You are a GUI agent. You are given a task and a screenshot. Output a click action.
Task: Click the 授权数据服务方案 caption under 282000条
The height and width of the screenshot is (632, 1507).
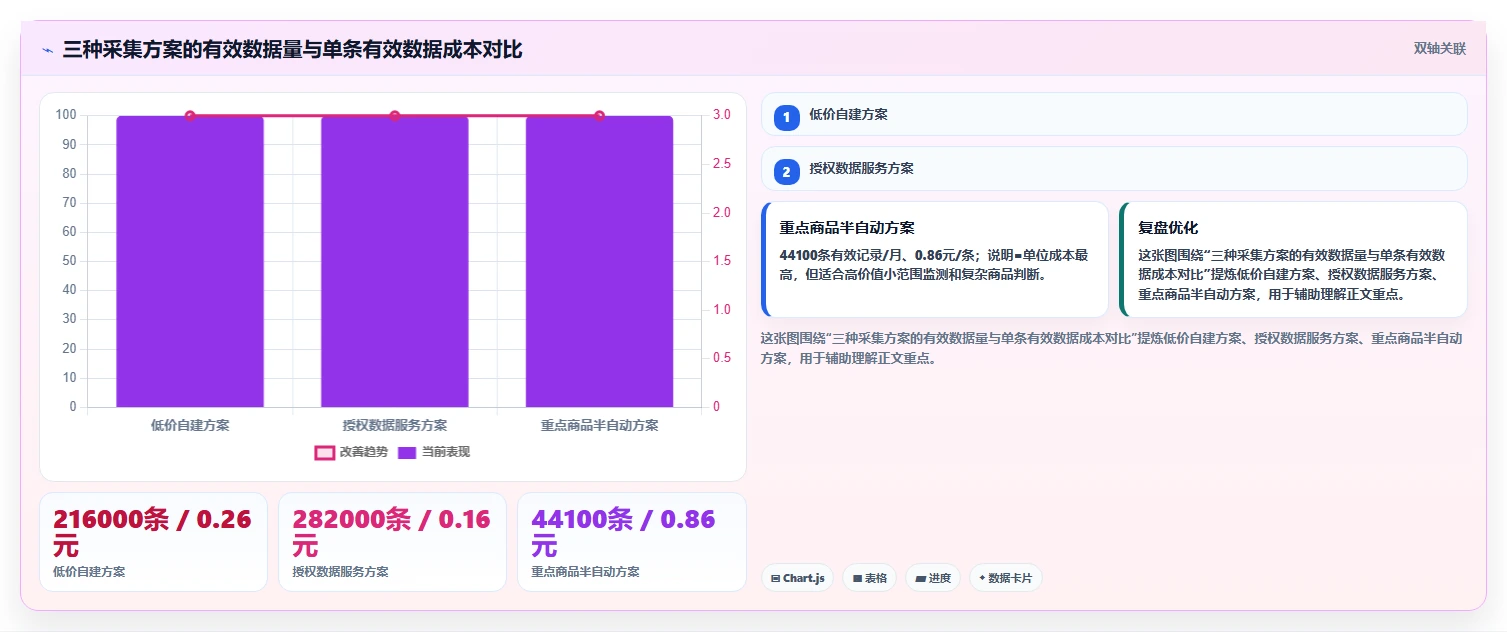point(340,572)
